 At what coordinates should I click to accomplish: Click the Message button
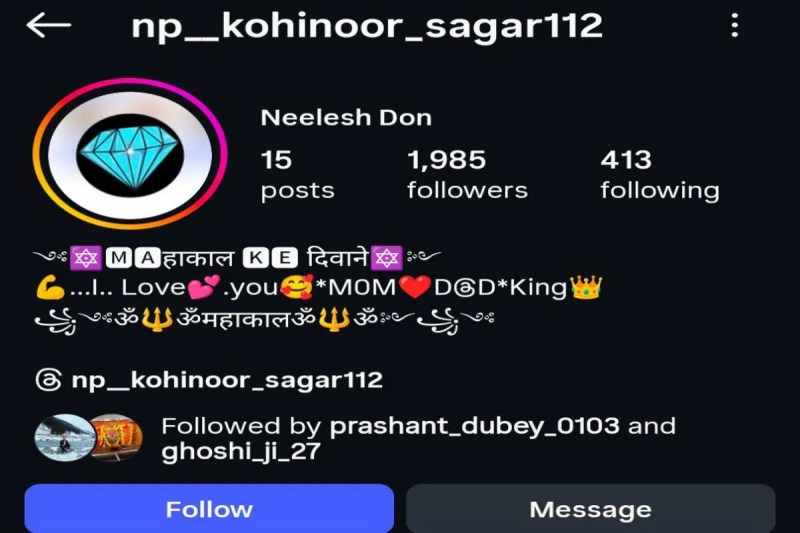(x=590, y=509)
